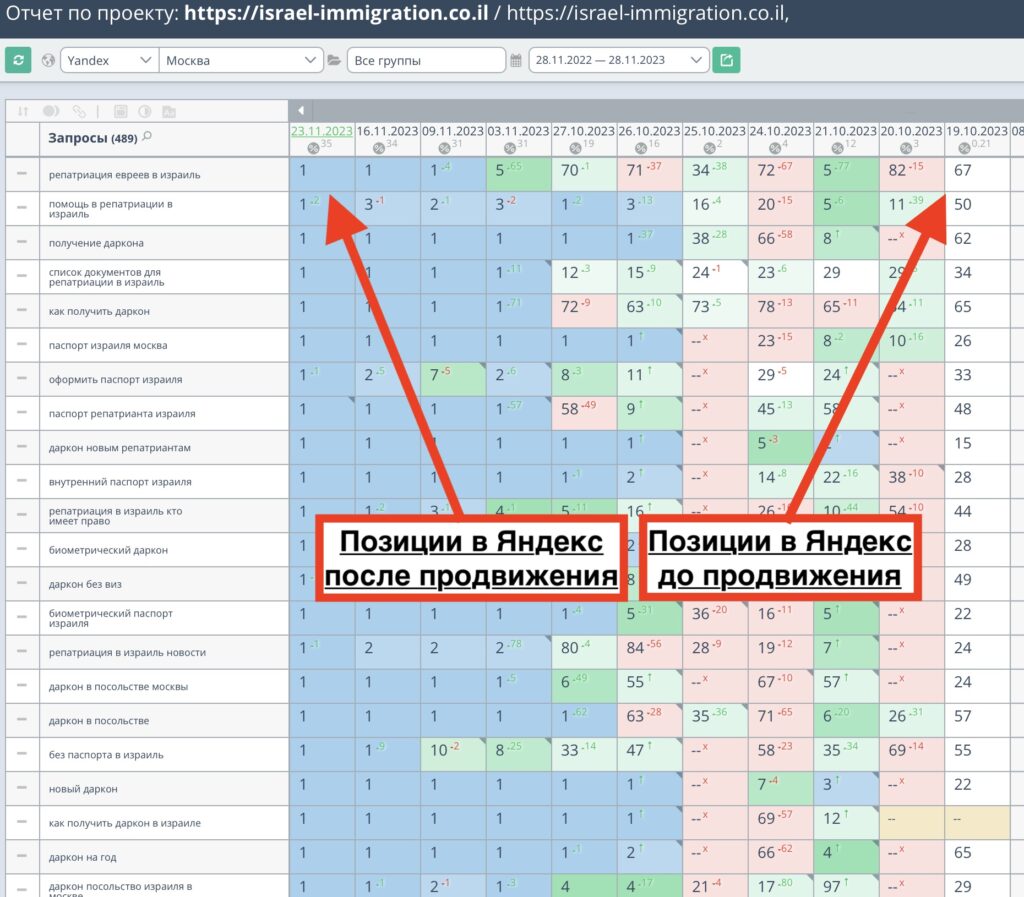The width and height of the screenshot is (1024, 897).
Task: Open the calendar icon by date range
Action: tap(516, 61)
